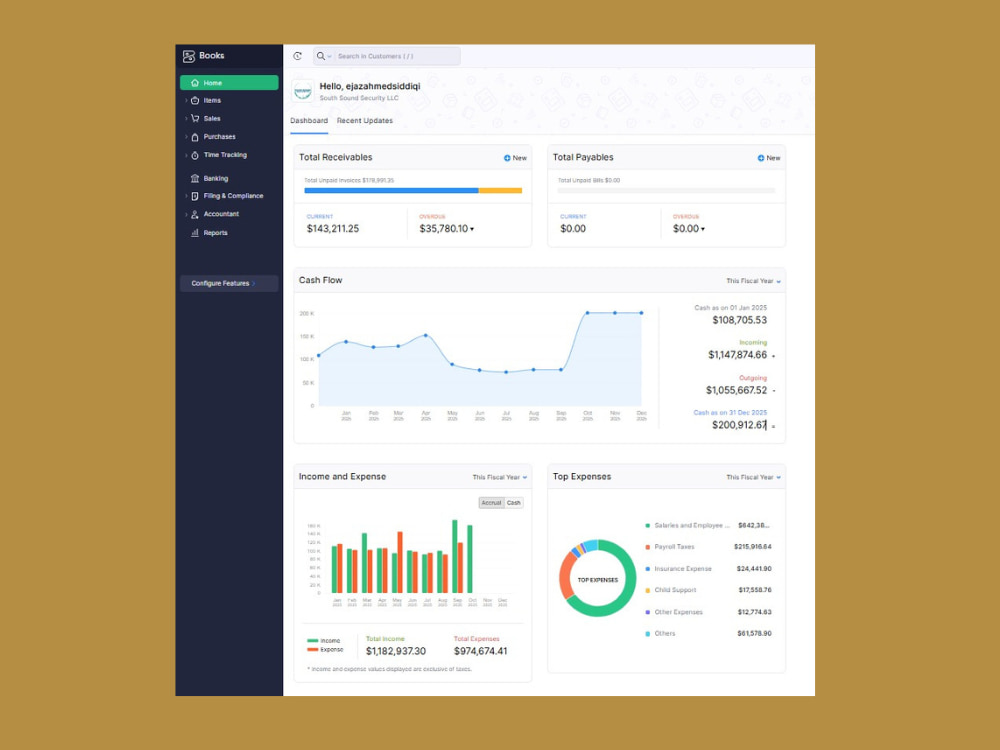The width and height of the screenshot is (1000, 750).
Task: Open Top Expenses fiscal year dropdown
Action: tap(753, 477)
